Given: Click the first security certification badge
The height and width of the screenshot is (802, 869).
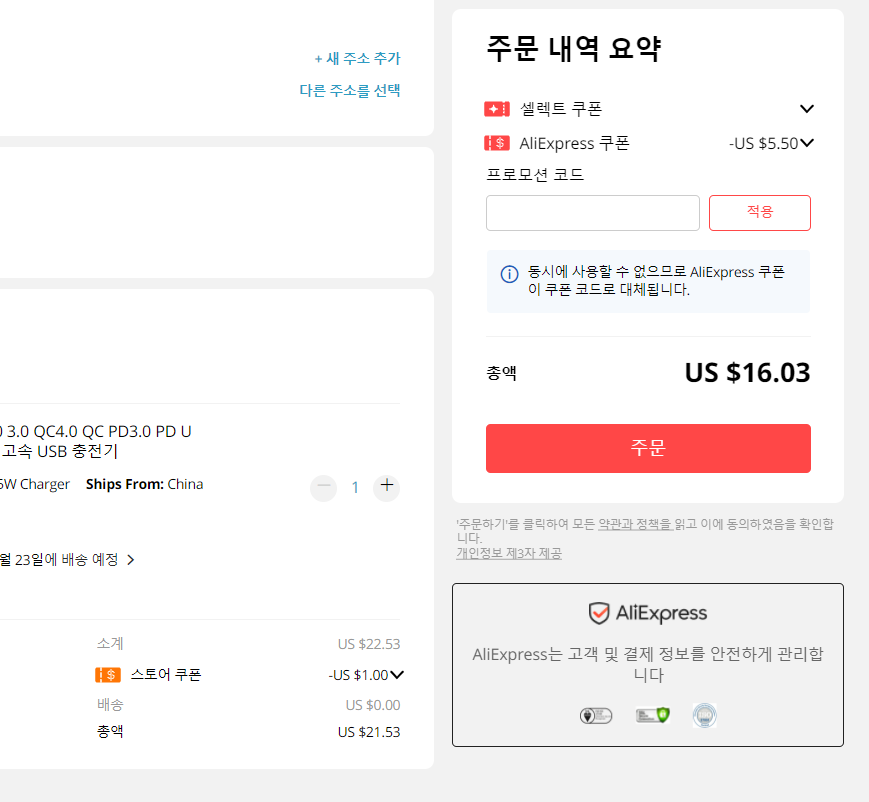Looking at the screenshot, I should [596, 716].
